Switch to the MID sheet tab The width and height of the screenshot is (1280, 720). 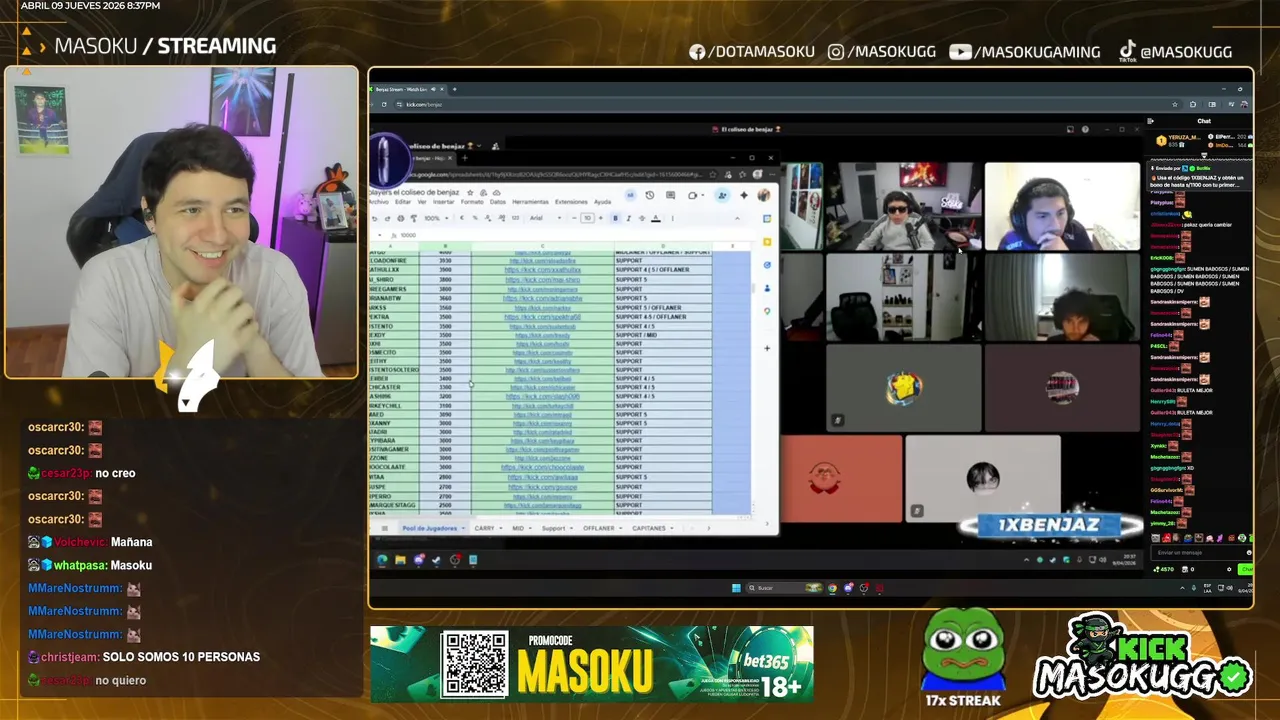(518, 528)
